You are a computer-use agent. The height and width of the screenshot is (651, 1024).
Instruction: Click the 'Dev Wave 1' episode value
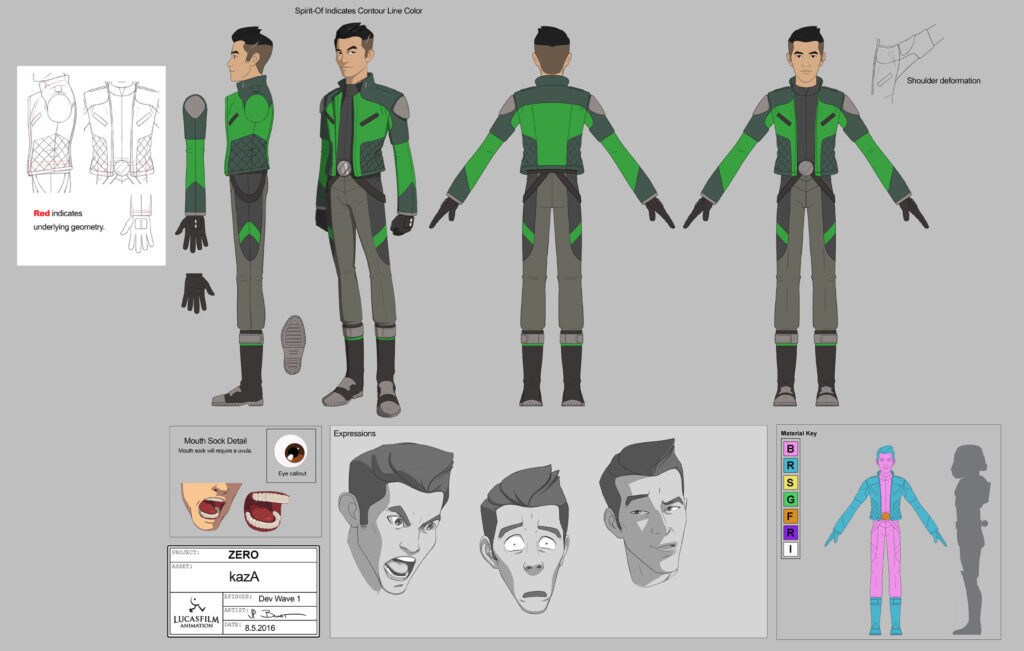279,599
